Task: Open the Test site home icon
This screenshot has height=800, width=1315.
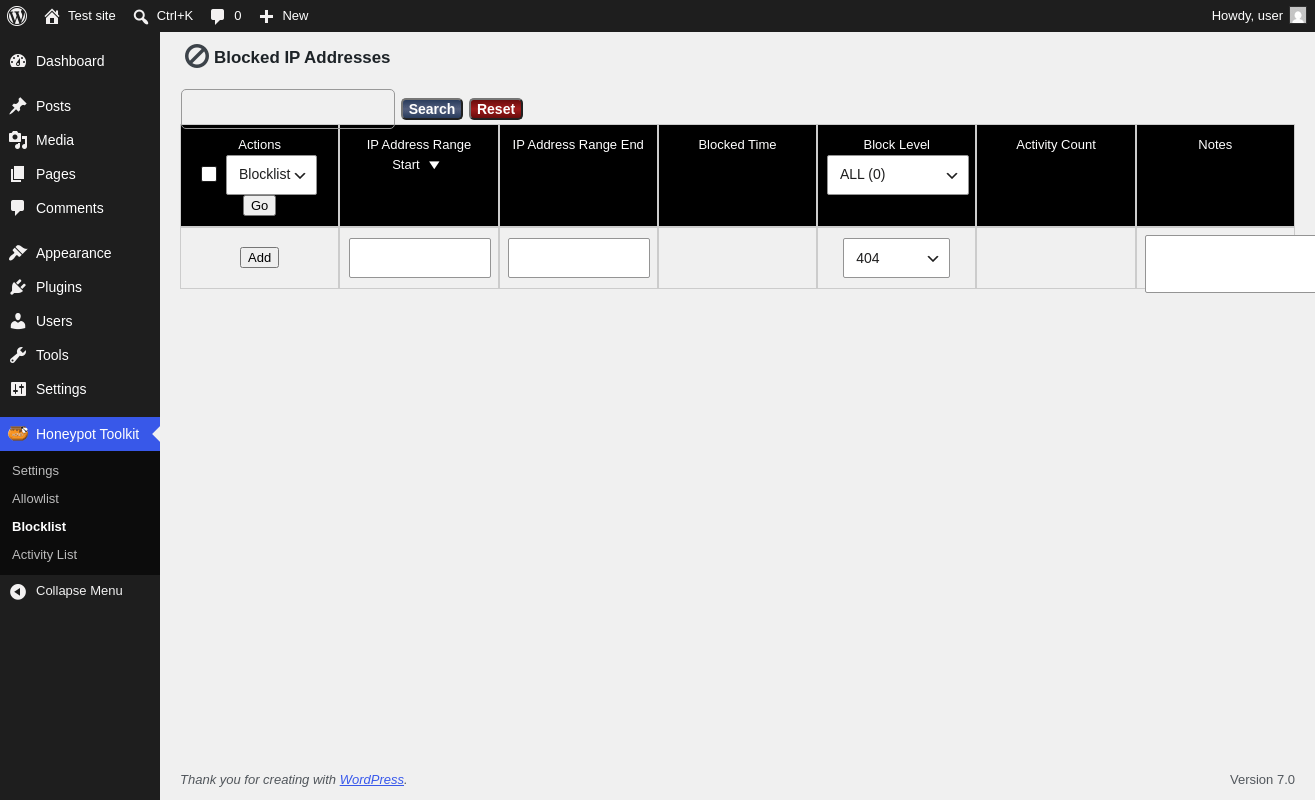Action: 52,16
